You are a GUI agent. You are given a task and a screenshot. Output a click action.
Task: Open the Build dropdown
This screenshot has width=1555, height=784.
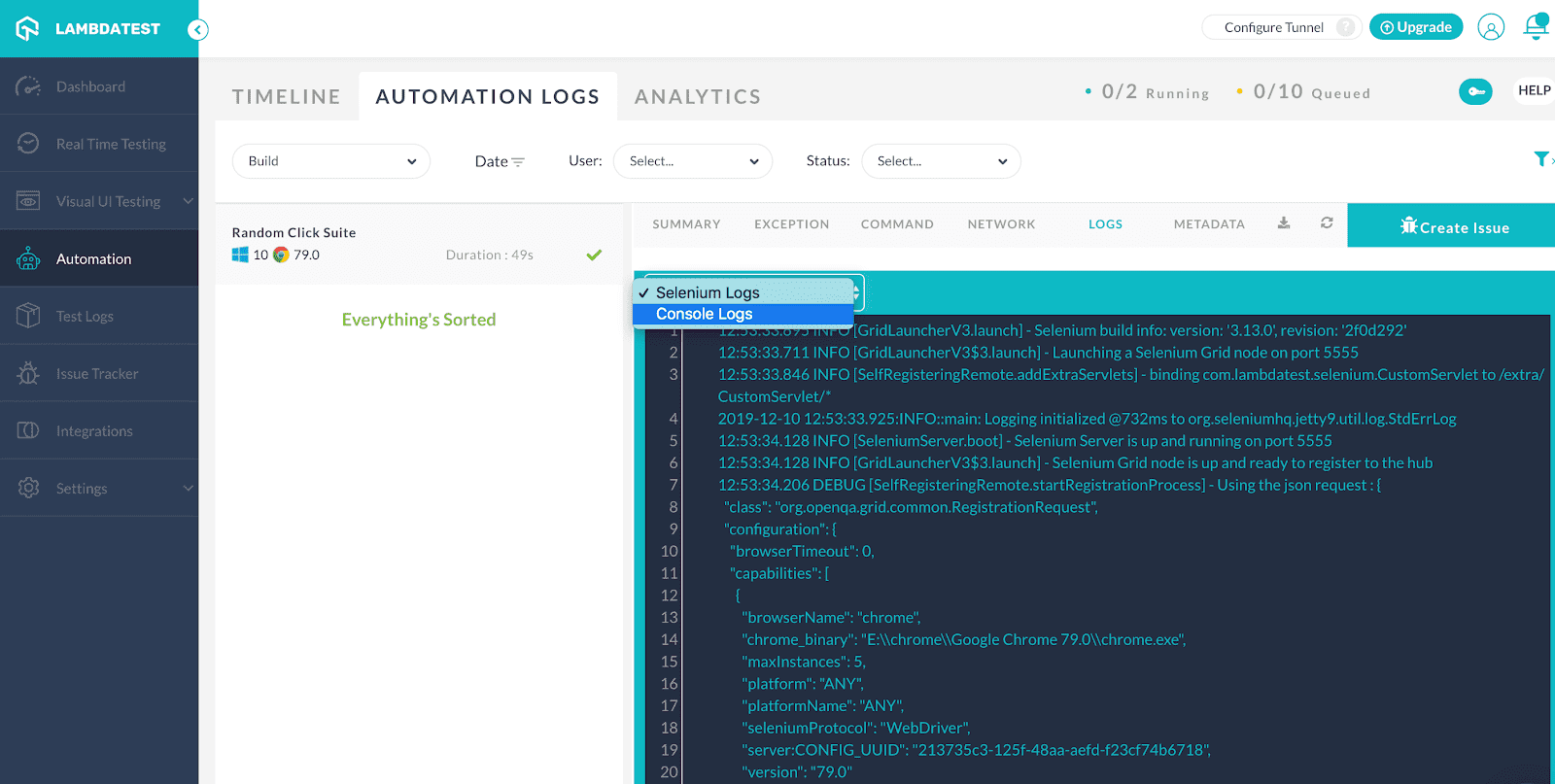click(x=330, y=161)
